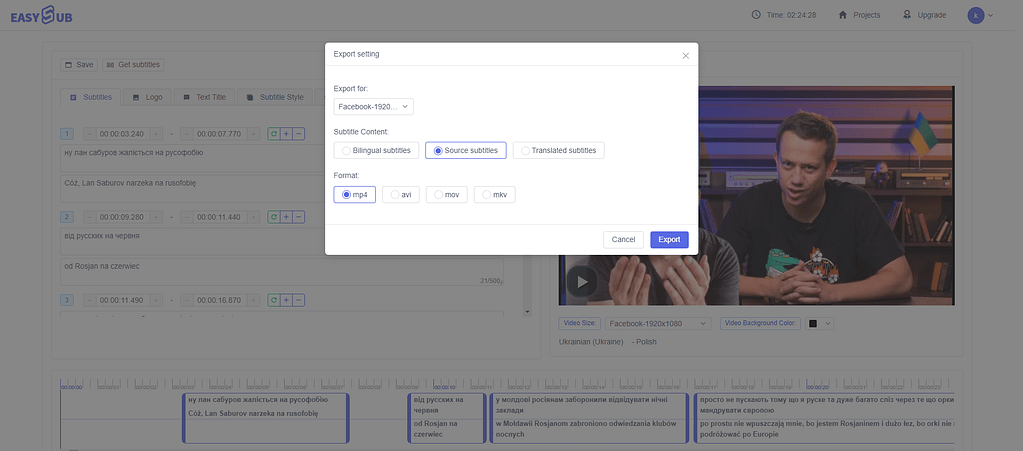
Task: Choose mov format
Action: (446, 194)
